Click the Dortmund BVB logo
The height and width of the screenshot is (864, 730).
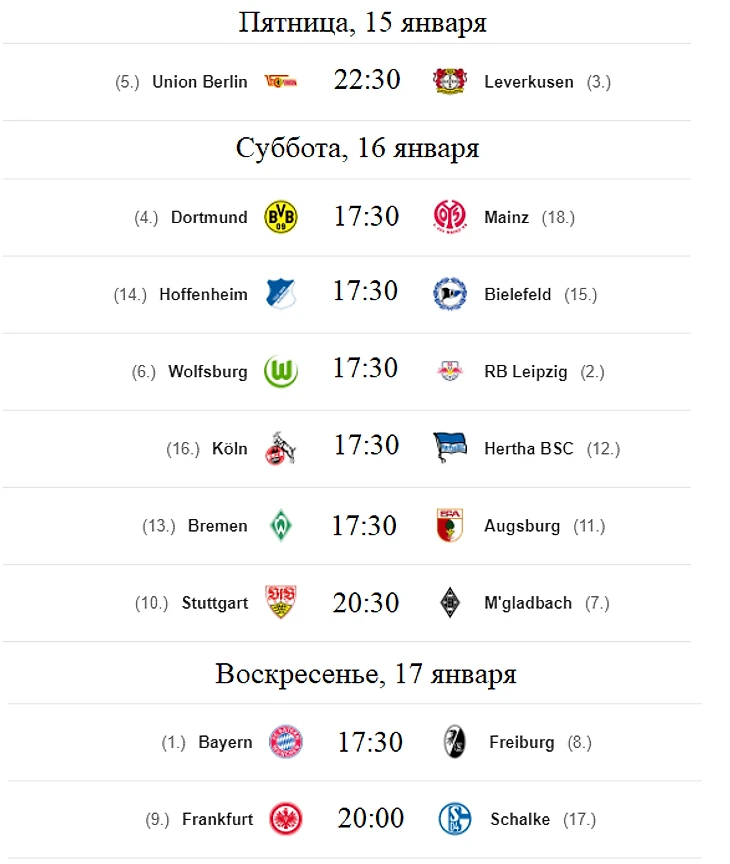pyautogui.click(x=279, y=217)
